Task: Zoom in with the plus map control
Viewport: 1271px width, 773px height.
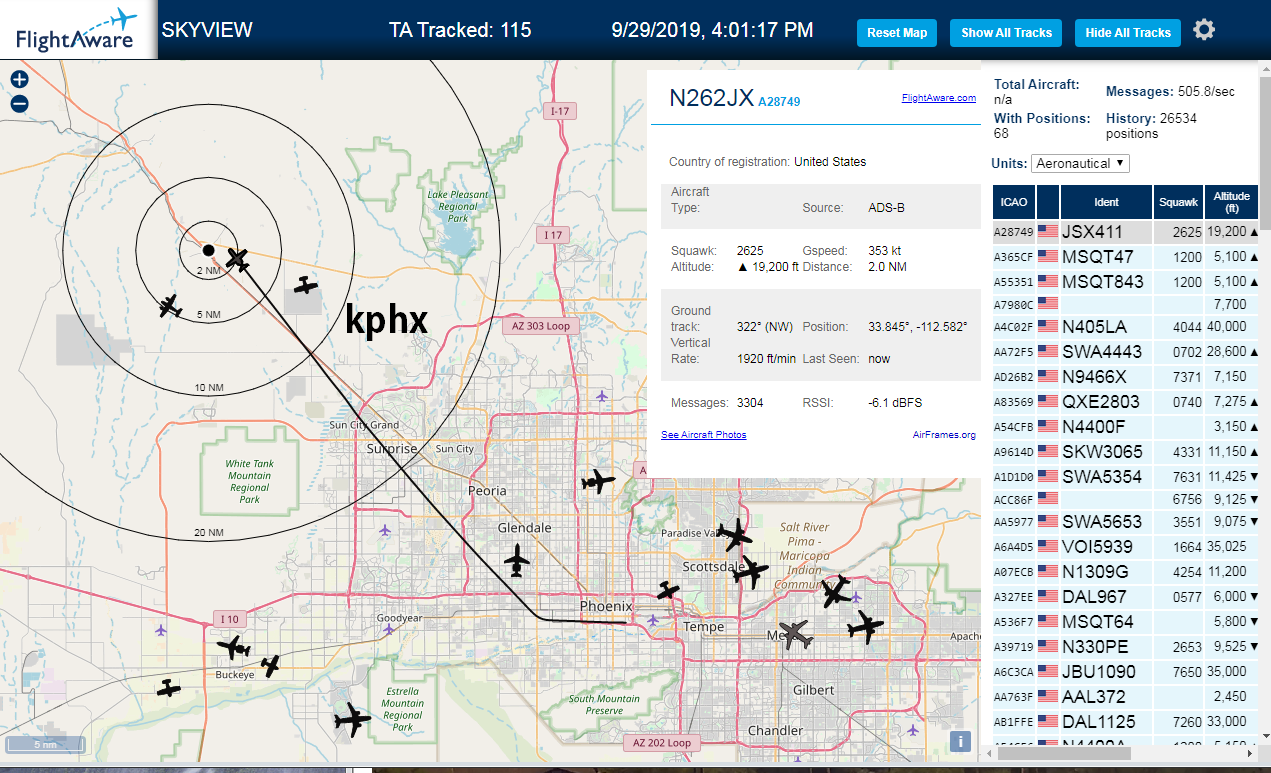Action: (19, 80)
